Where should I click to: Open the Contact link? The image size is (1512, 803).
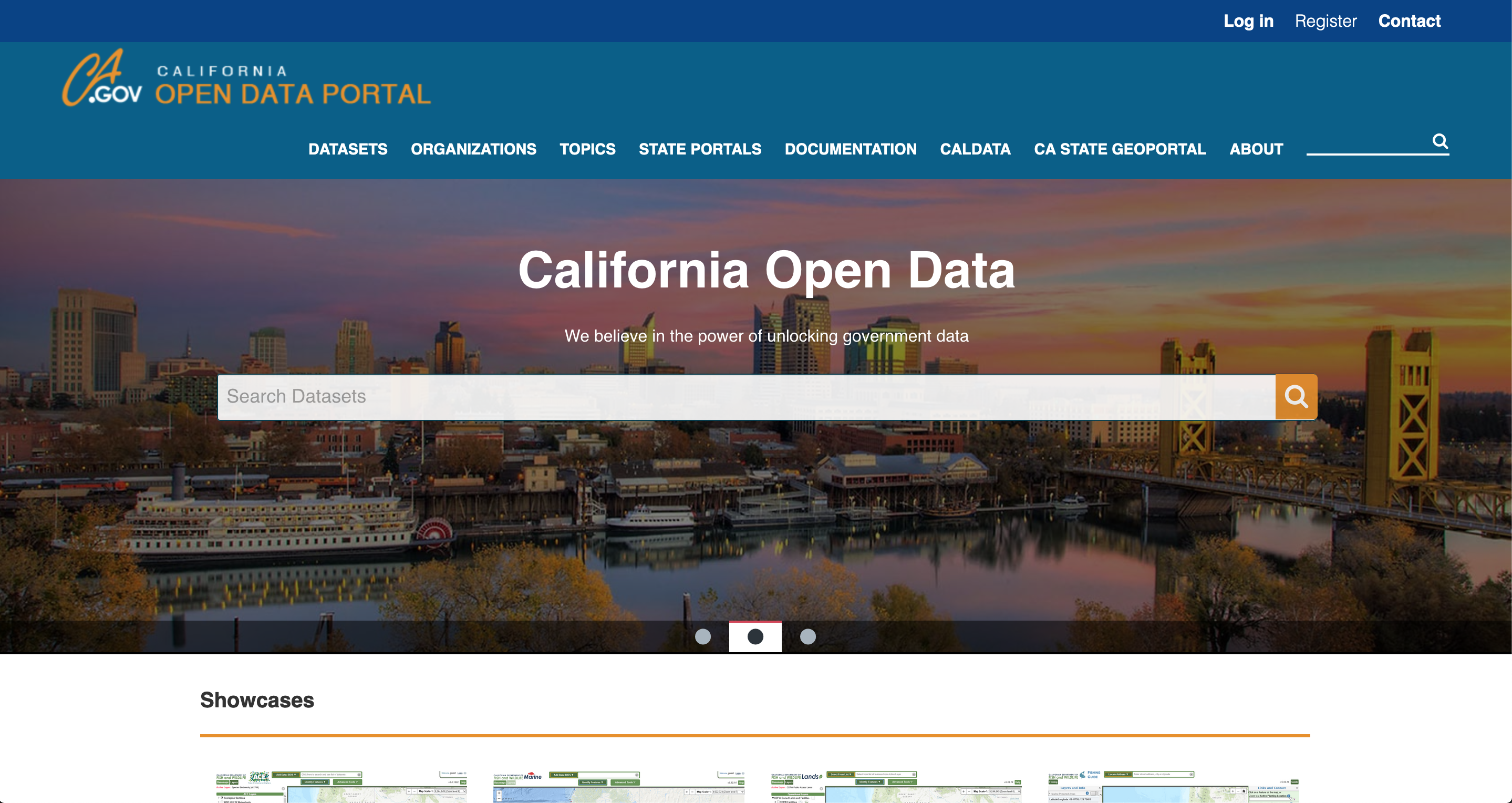click(1409, 21)
